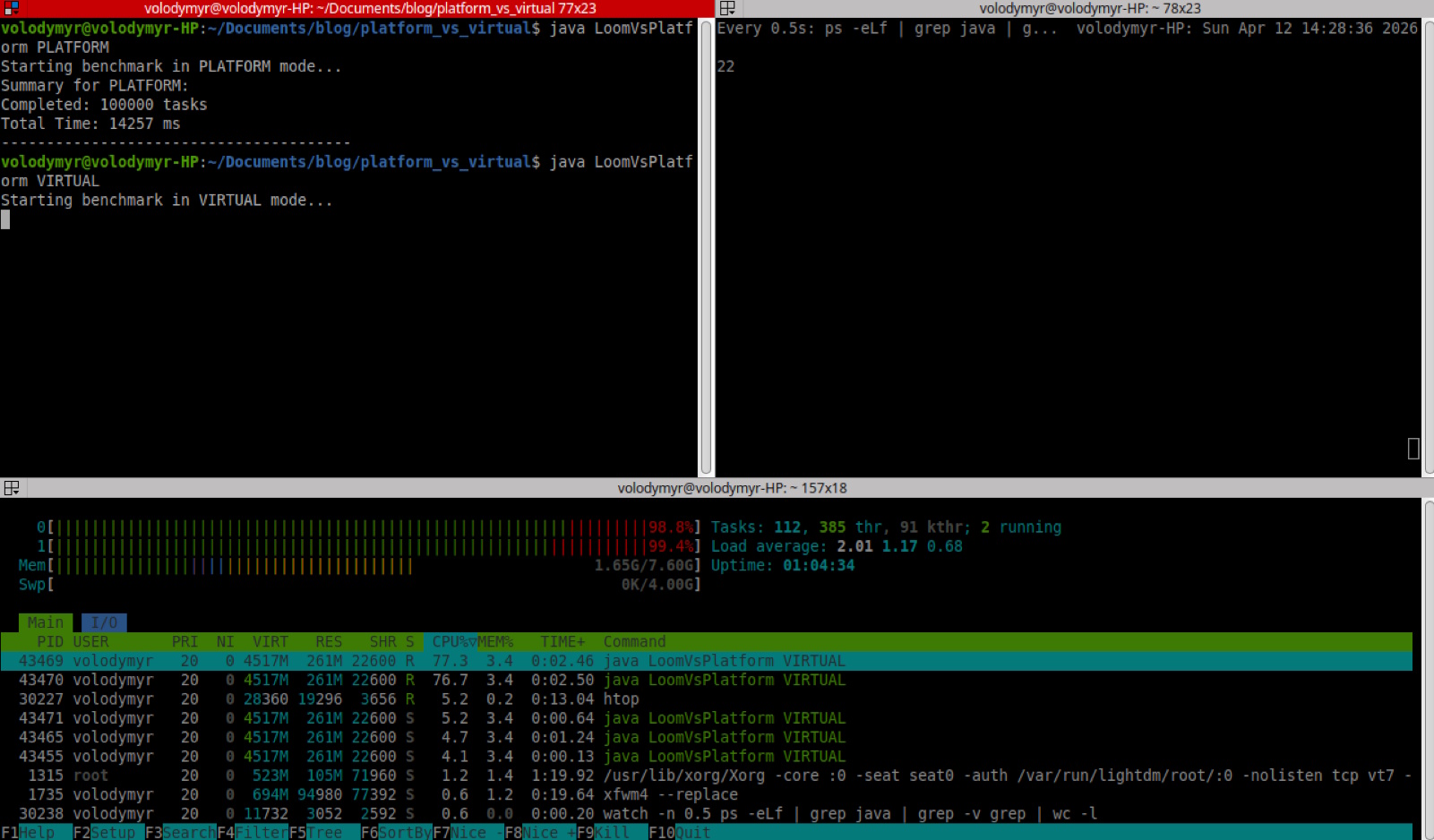Click the S state column header
The height and width of the screenshot is (840, 1434).
409,642
